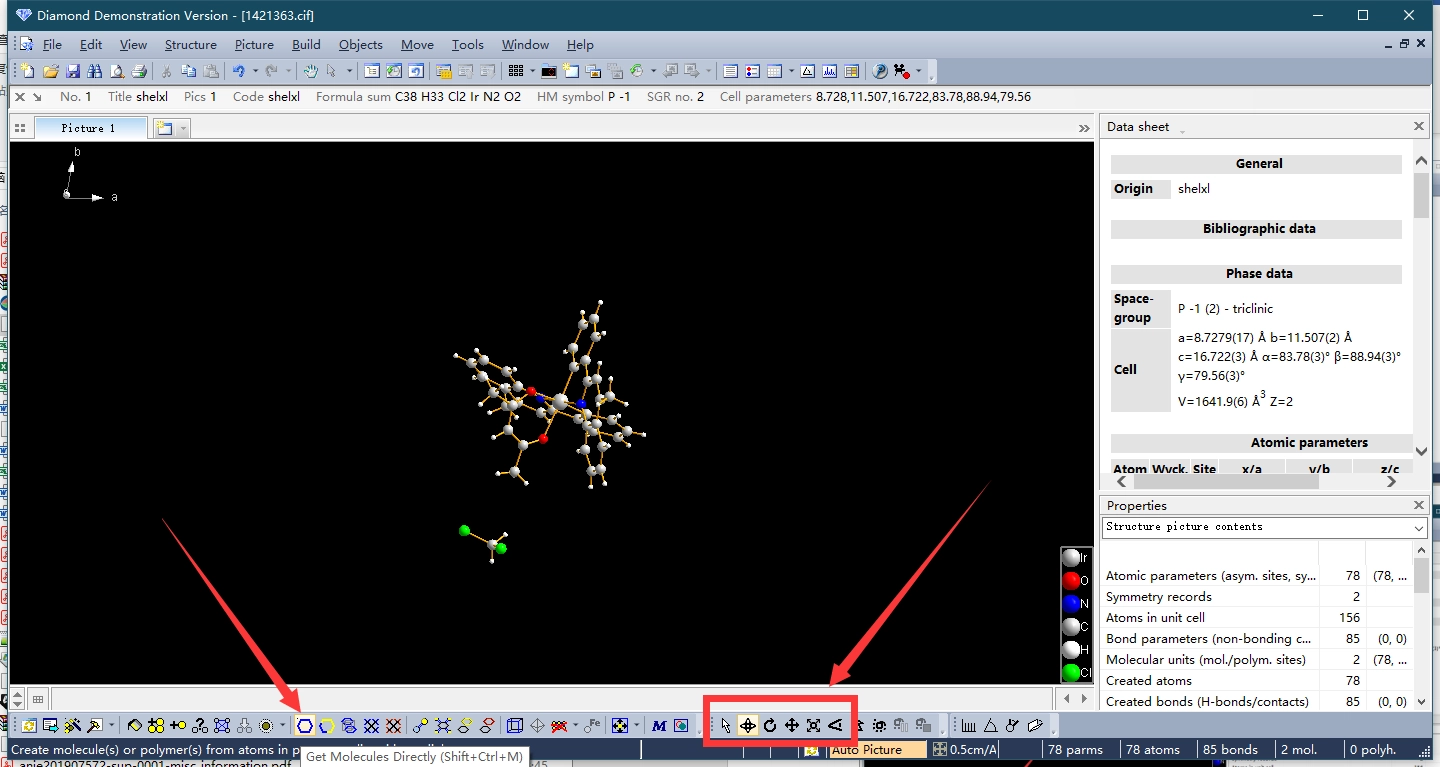Open the pointer tool dropdown arrow

(x=349, y=71)
